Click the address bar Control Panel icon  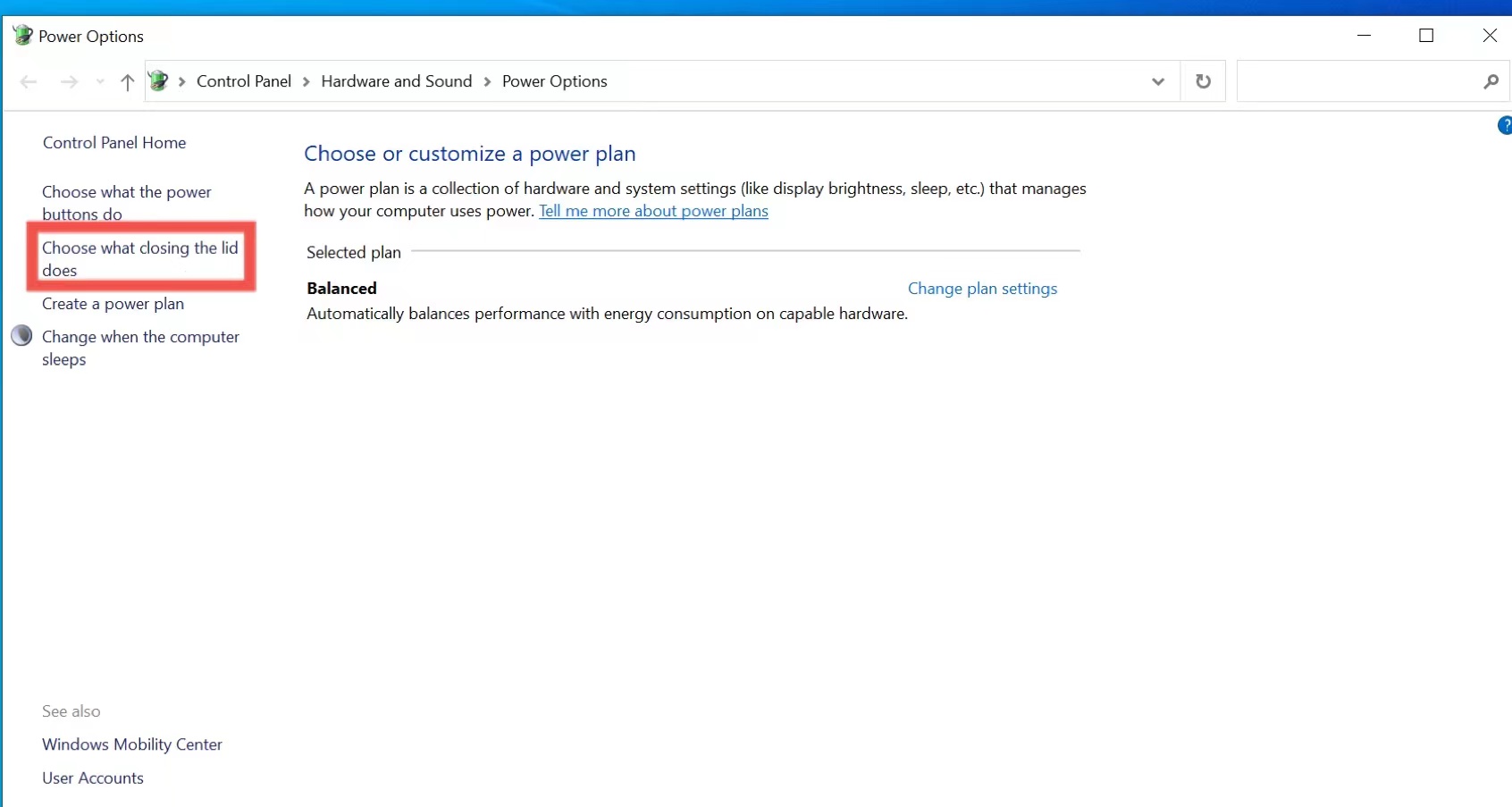click(x=159, y=81)
